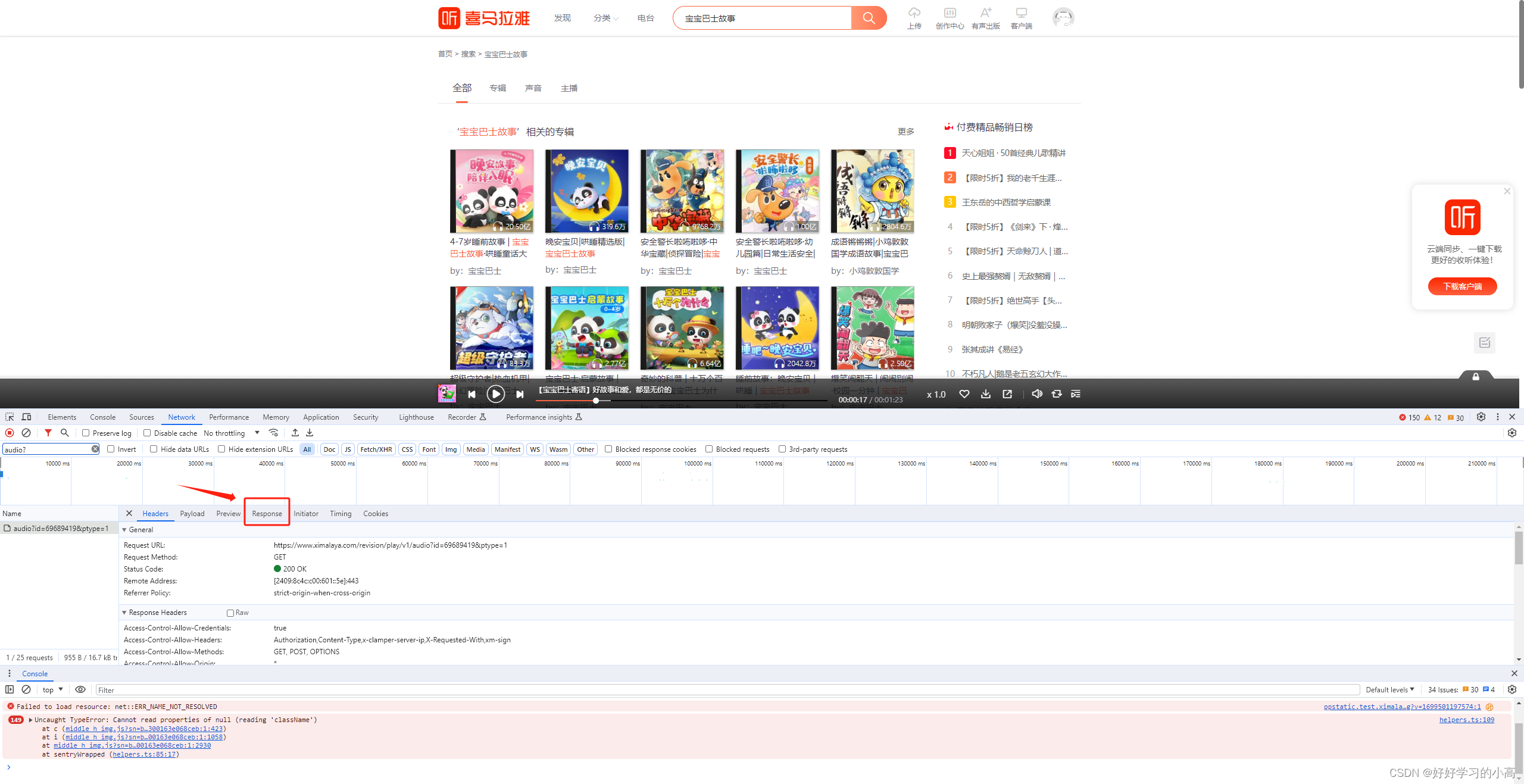Click the export HAR download arrow icon

pyautogui.click(x=310, y=433)
